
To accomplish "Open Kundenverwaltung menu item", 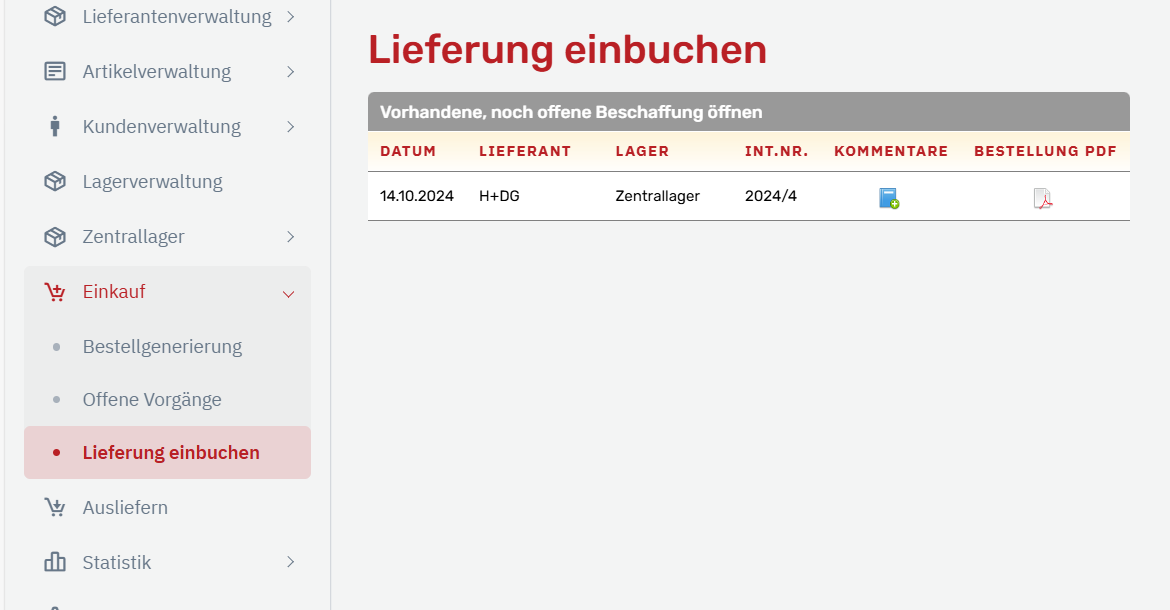I will point(162,127).
